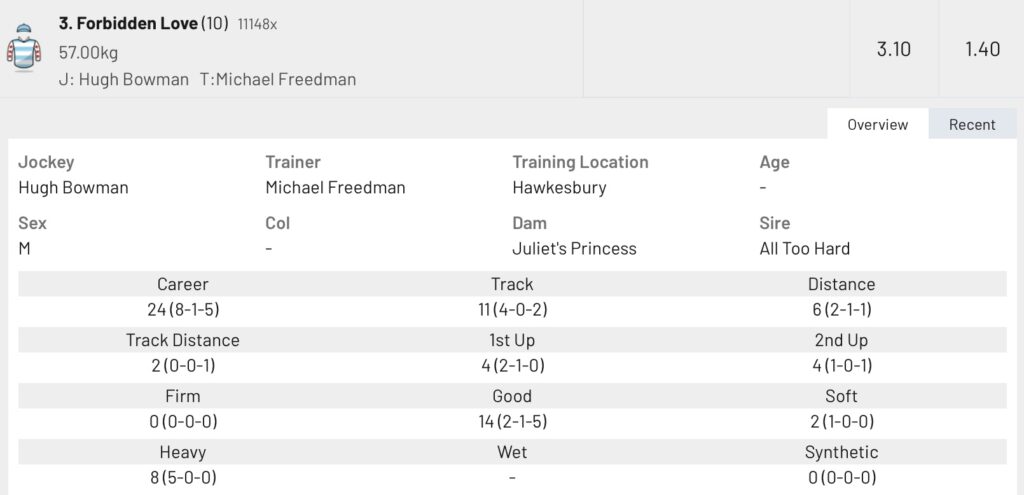Click the Track Distance stats 2 (0-0-1)
Viewport: 1024px width, 495px height.
tap(183, 366)
